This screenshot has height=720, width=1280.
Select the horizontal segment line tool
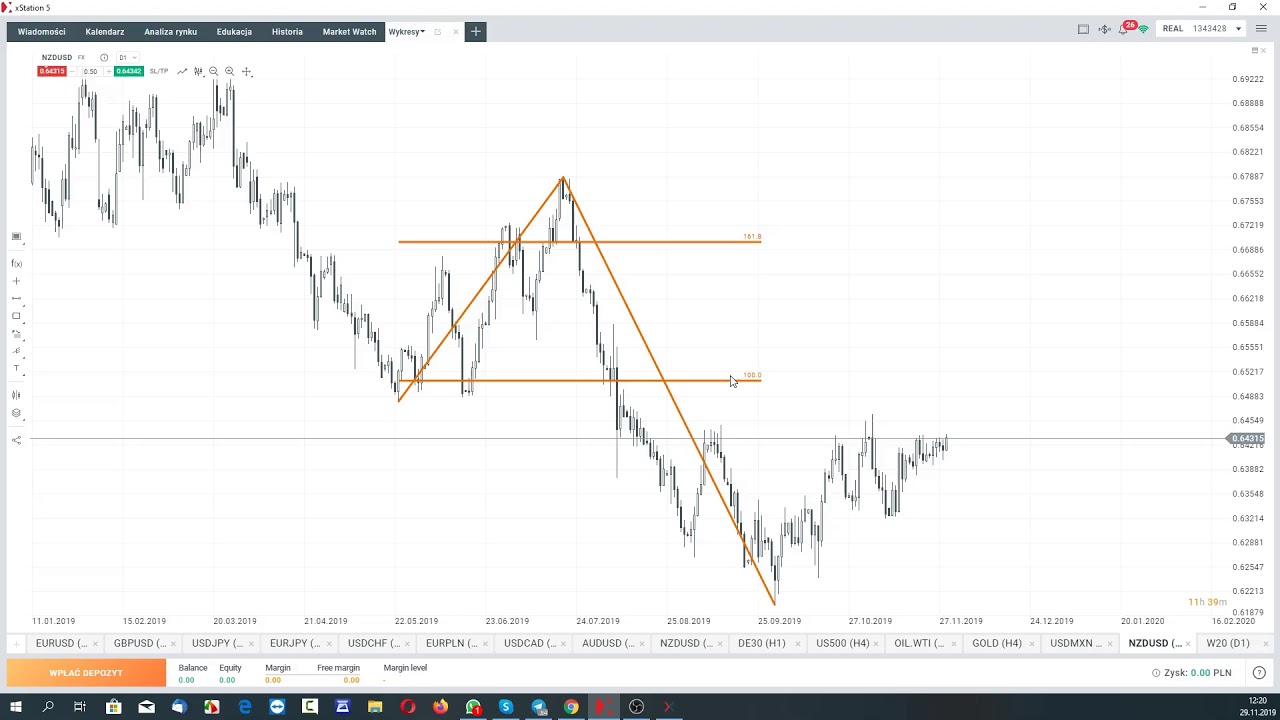(x=16, y=299)
